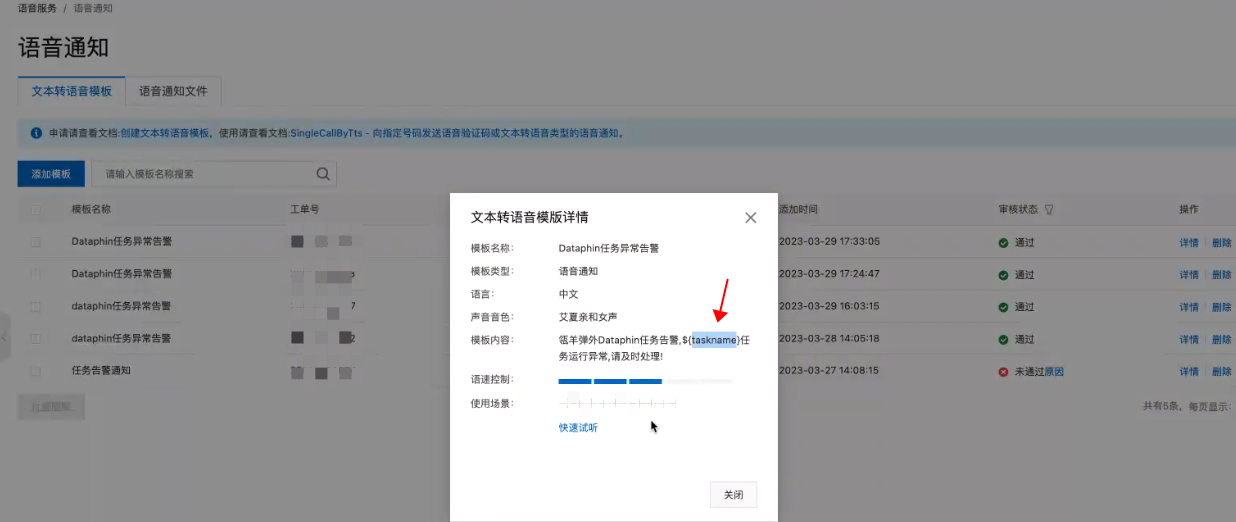Click the red failed status icon for 任务告警通知
Viewport: 1236px width, 522px height.
coord(1003,371)
